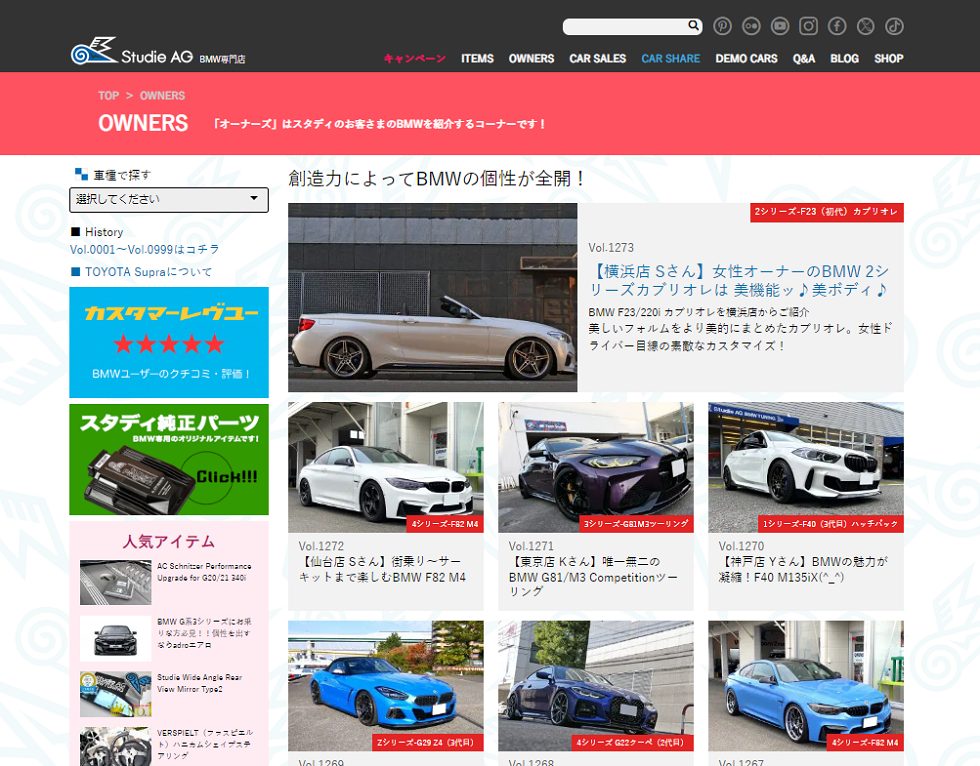
Task: Open the Flickr social icon
Action: tap(751, 26)
